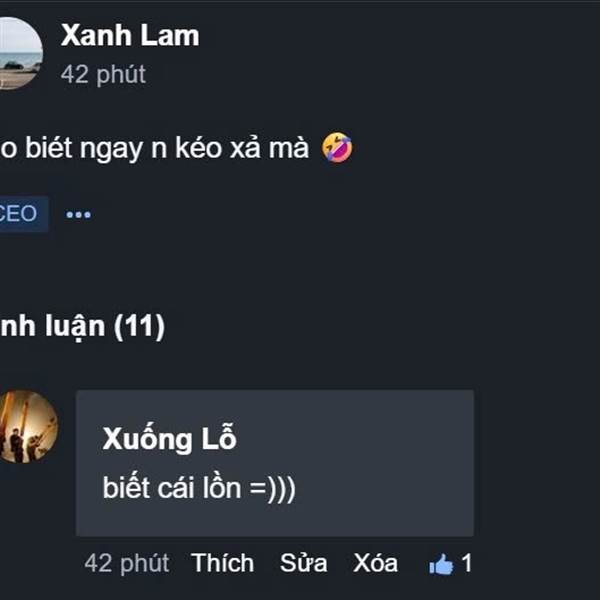600x600 pixels.
Task: Open Xuống Lỗ's circular avatar
Action: (x=28, y=427)
